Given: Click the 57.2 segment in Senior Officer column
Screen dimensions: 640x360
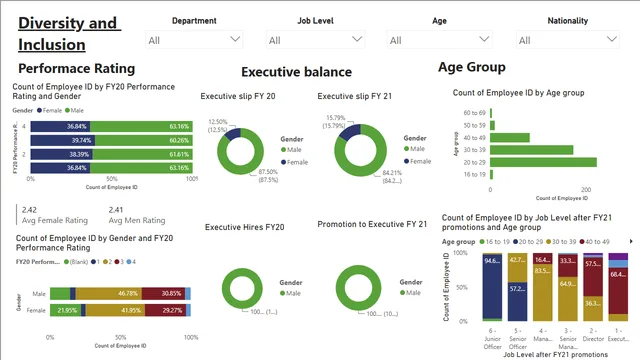Looking at the screenshot, I should 518,301.
